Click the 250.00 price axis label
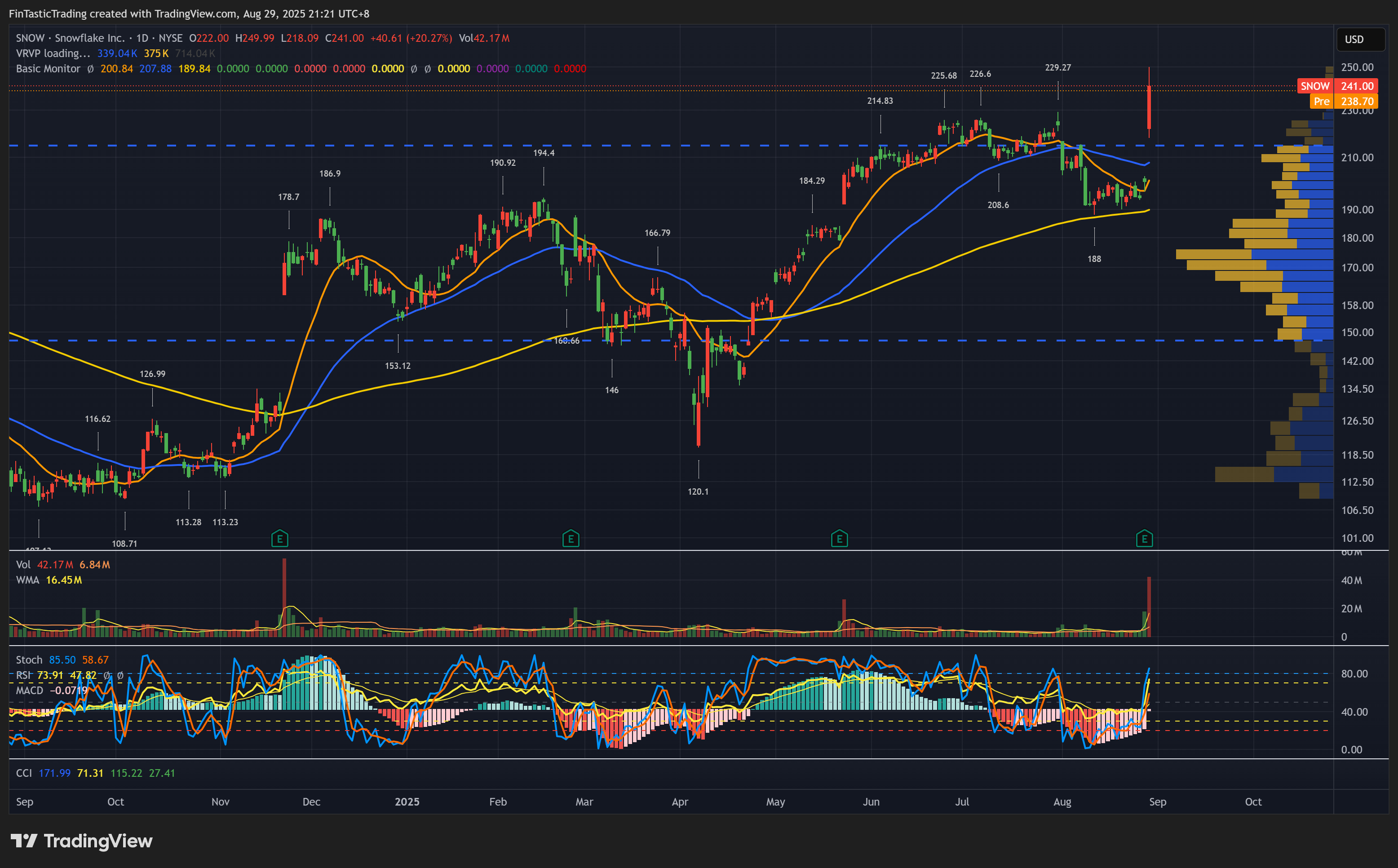This screenshot has height=868, width=1398. coord(1357,67)
